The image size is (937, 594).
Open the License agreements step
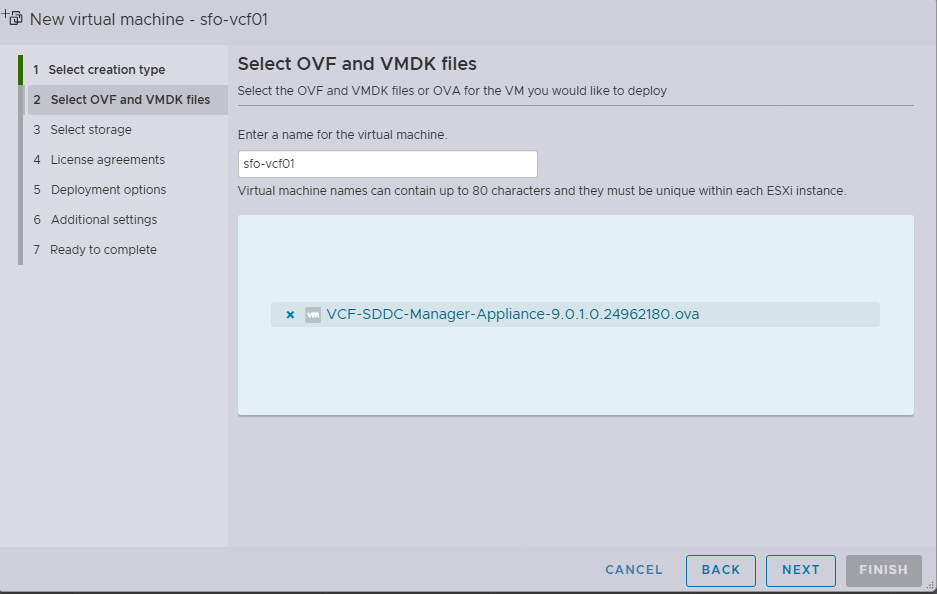[108, 160]
